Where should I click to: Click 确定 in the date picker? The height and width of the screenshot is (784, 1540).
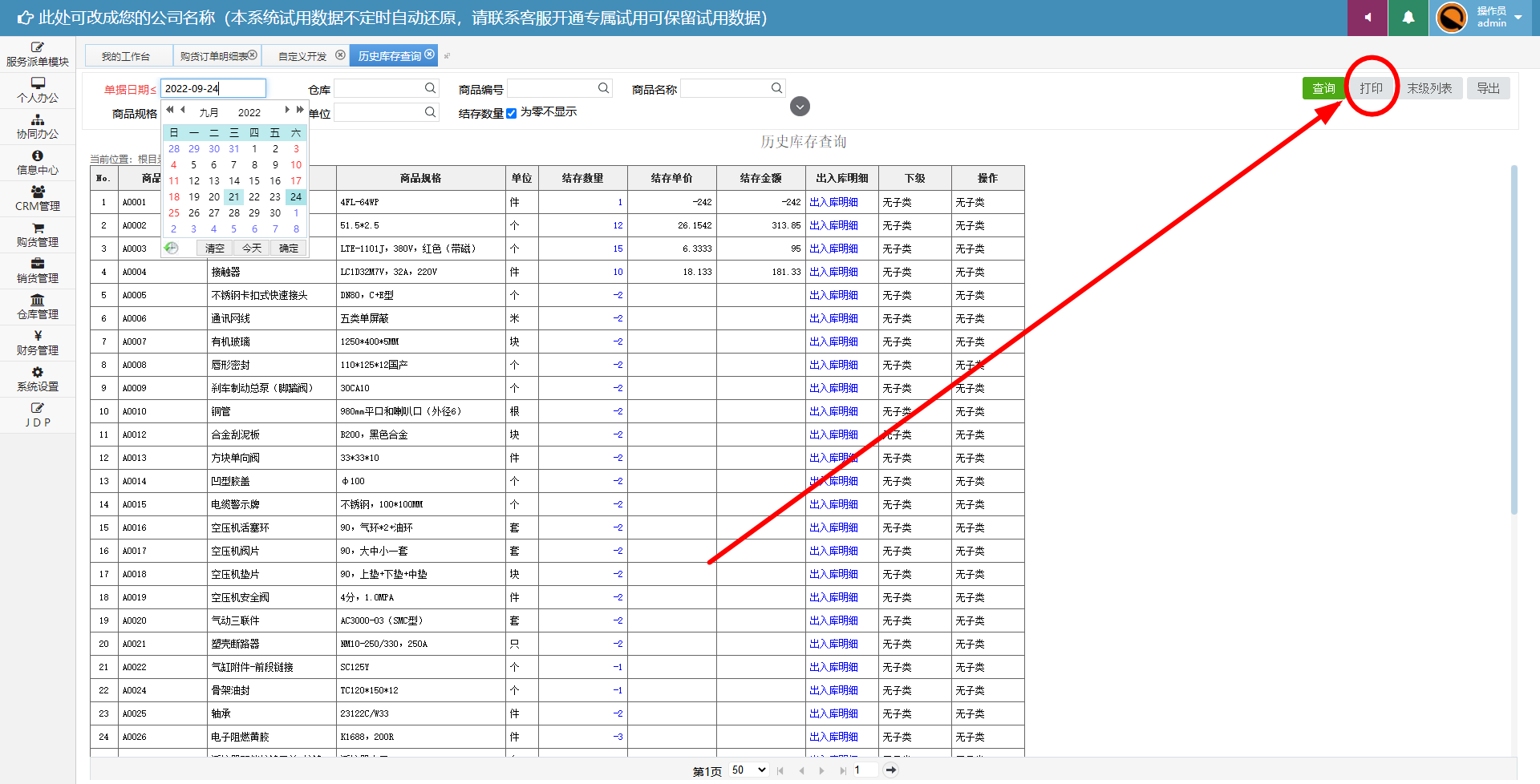point(289,249)
